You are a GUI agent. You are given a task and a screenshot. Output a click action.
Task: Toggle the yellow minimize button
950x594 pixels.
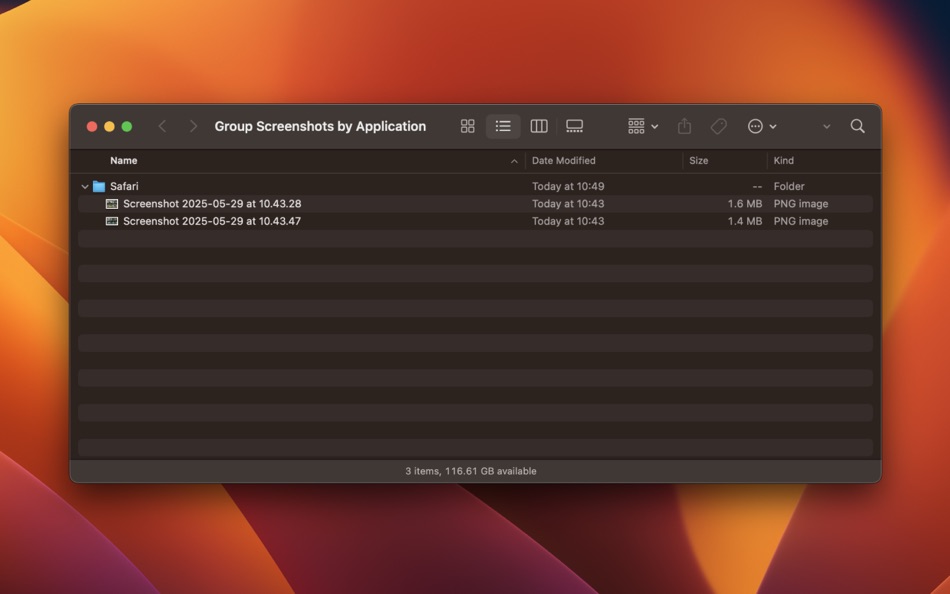[x=109, y=126]
